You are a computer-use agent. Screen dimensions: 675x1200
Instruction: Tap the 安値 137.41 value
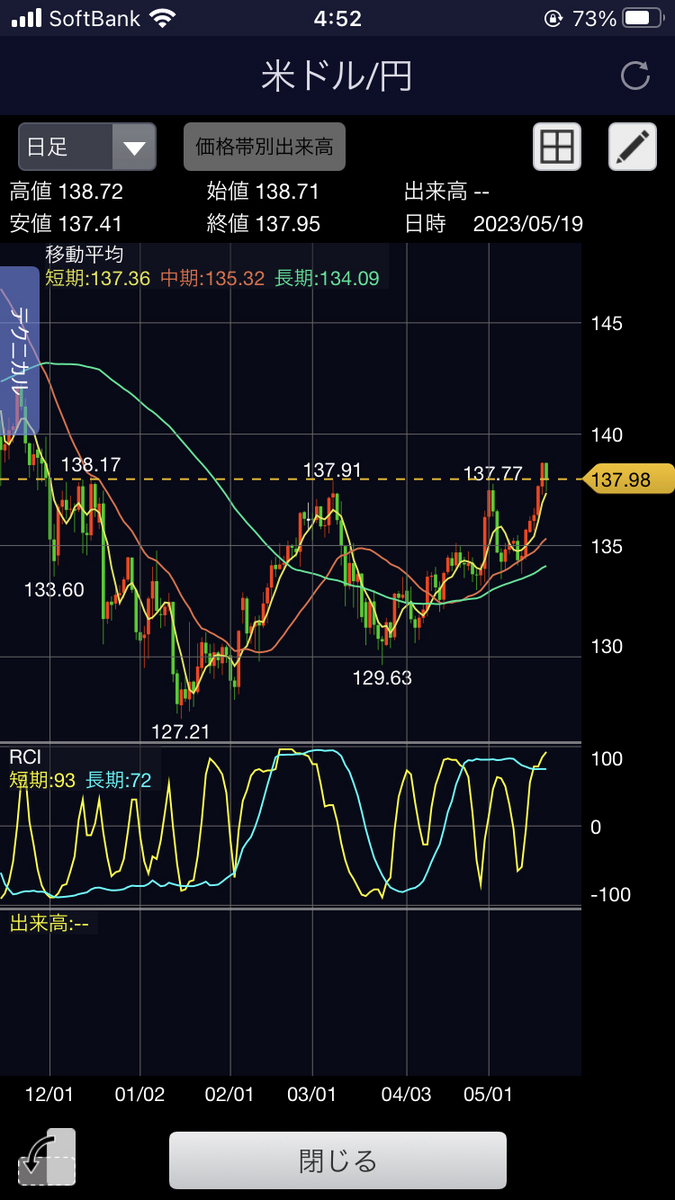66,224
